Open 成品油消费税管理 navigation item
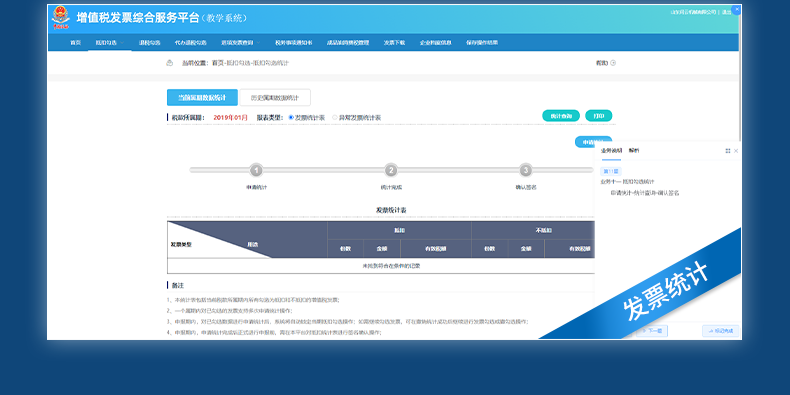 coord(348,43)
